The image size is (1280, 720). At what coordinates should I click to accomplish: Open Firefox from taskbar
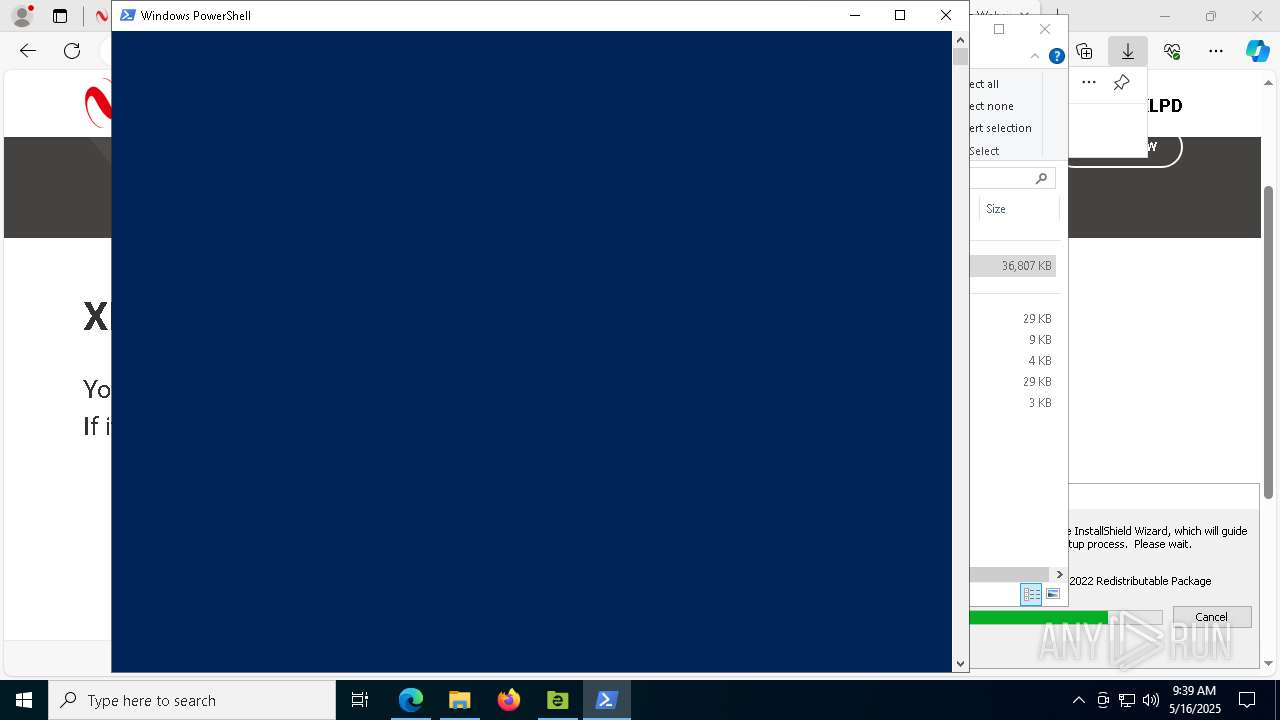pos(509,700)
